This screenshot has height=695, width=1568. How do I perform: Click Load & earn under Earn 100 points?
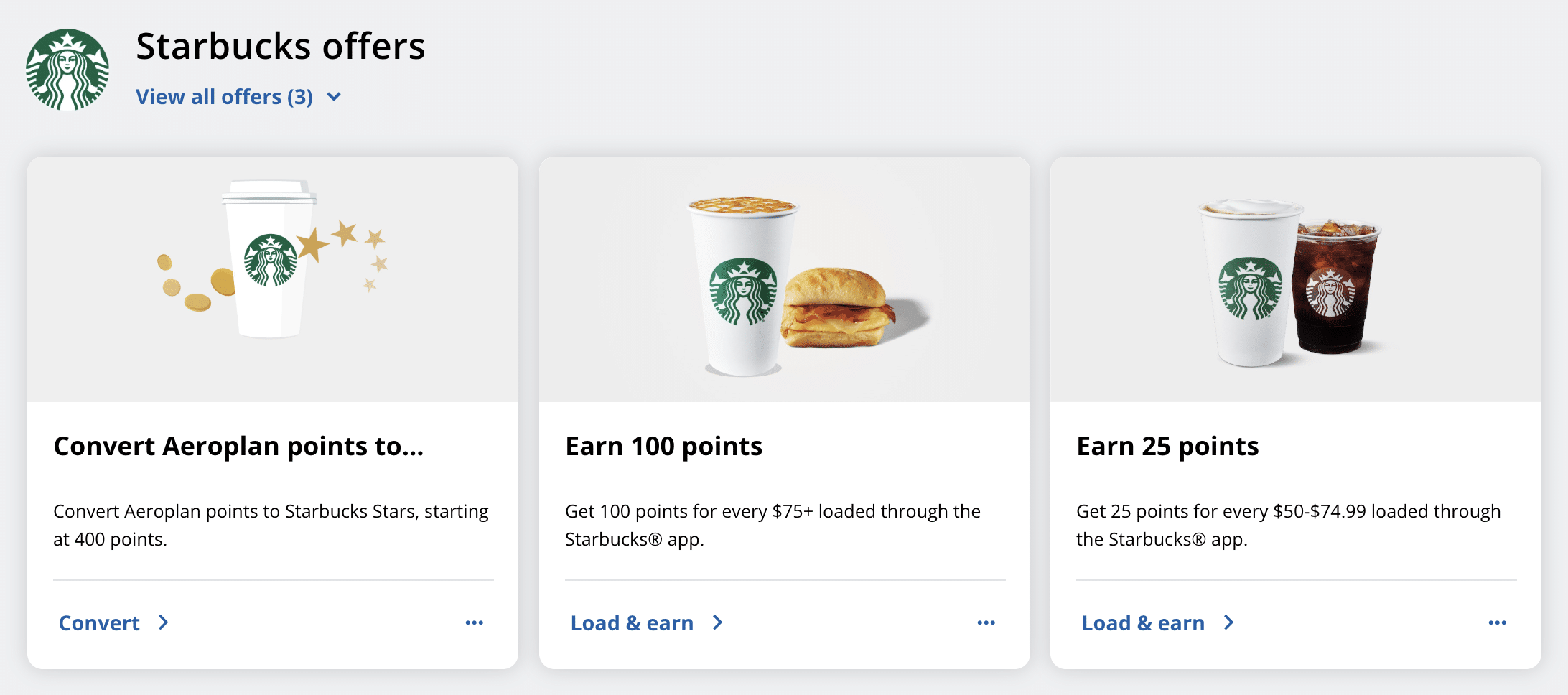point(632,622)
